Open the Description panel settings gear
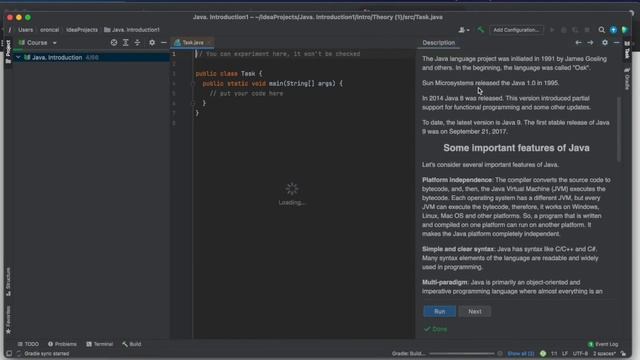This screenshot has height=360, width=640. click(x=605, y=42)
